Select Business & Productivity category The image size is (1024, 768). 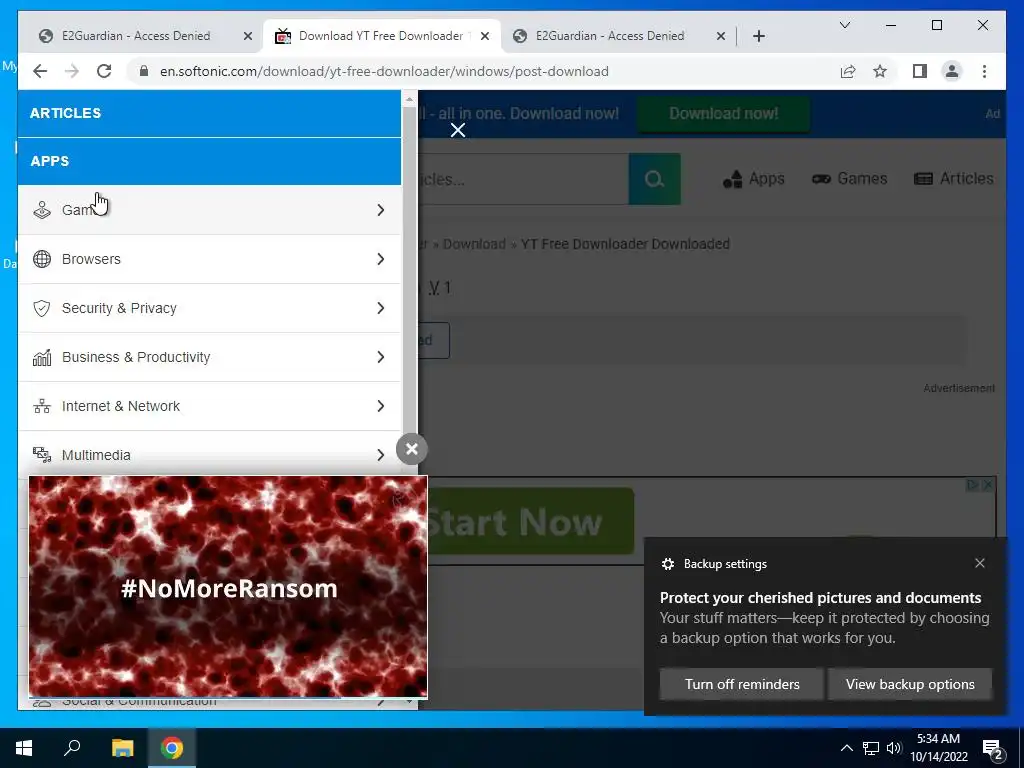(209, 357)
